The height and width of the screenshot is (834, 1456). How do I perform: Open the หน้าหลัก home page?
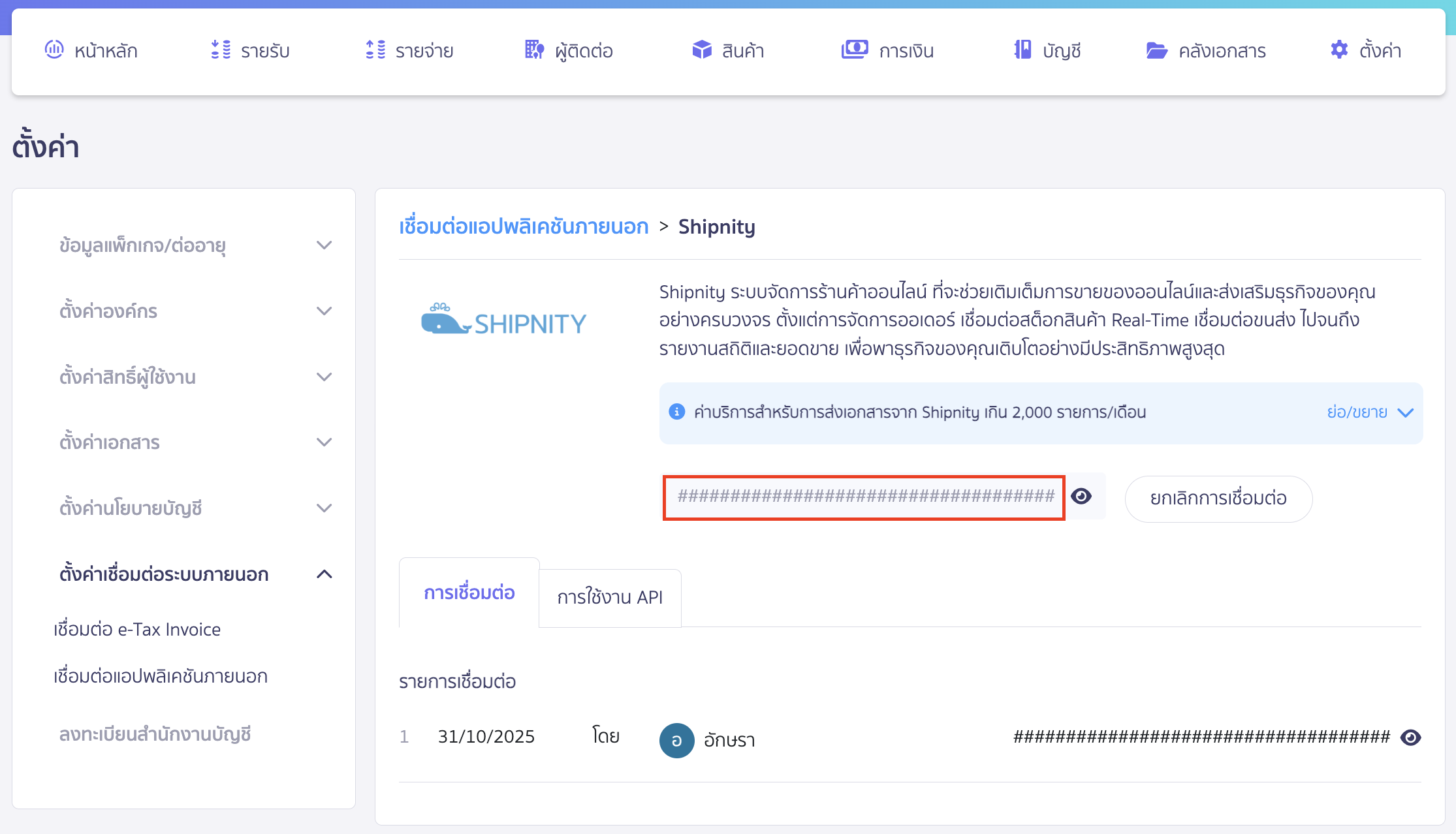[x=91, y=50]
